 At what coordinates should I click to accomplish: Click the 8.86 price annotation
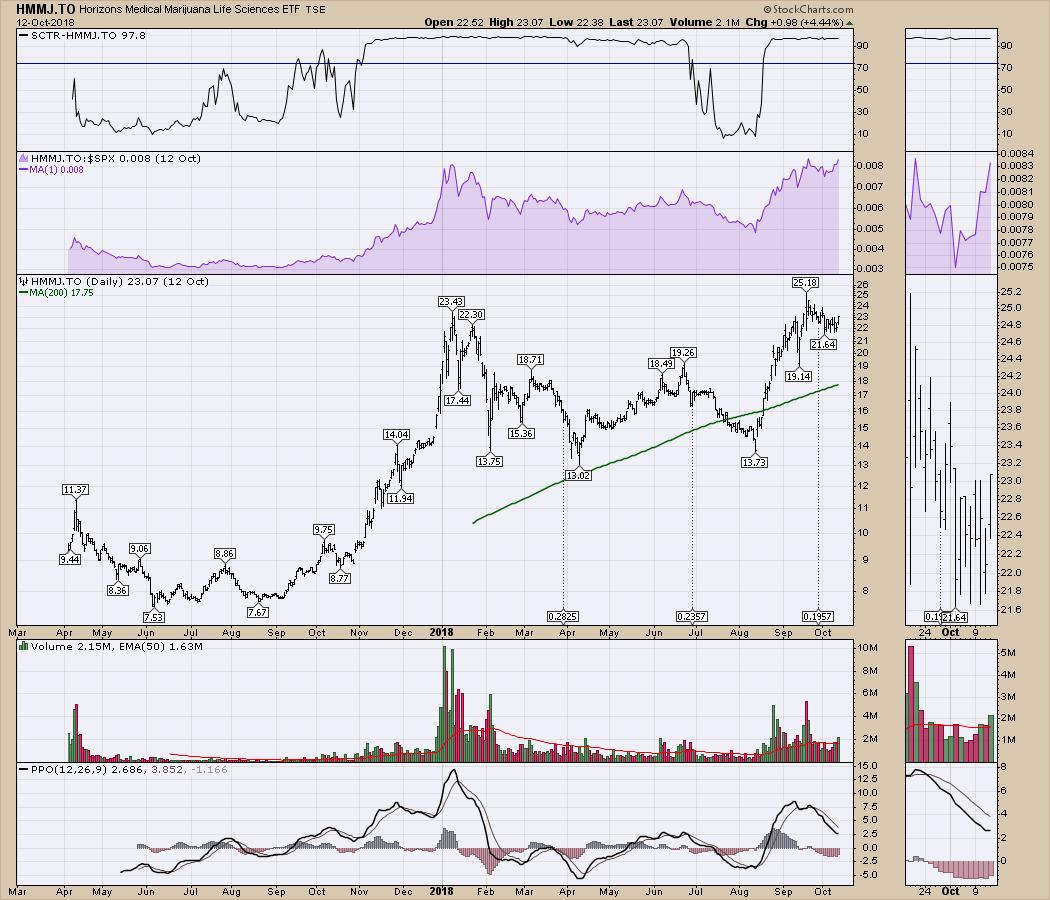(224, 554)
